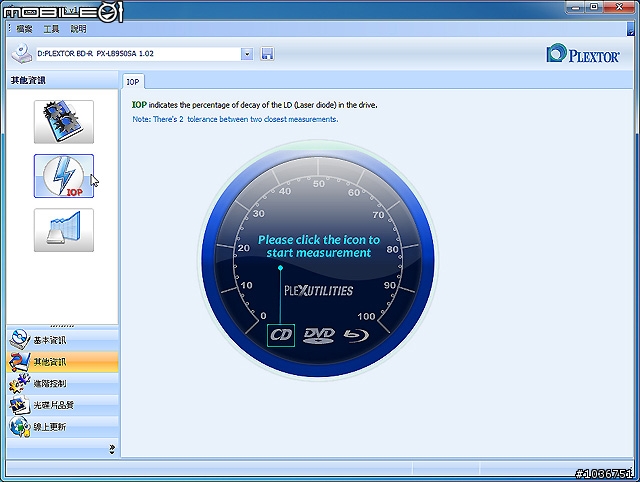Start DVD measurement on the gauge
The width and height of the screenshot is (640, 482).
(319, 335)
